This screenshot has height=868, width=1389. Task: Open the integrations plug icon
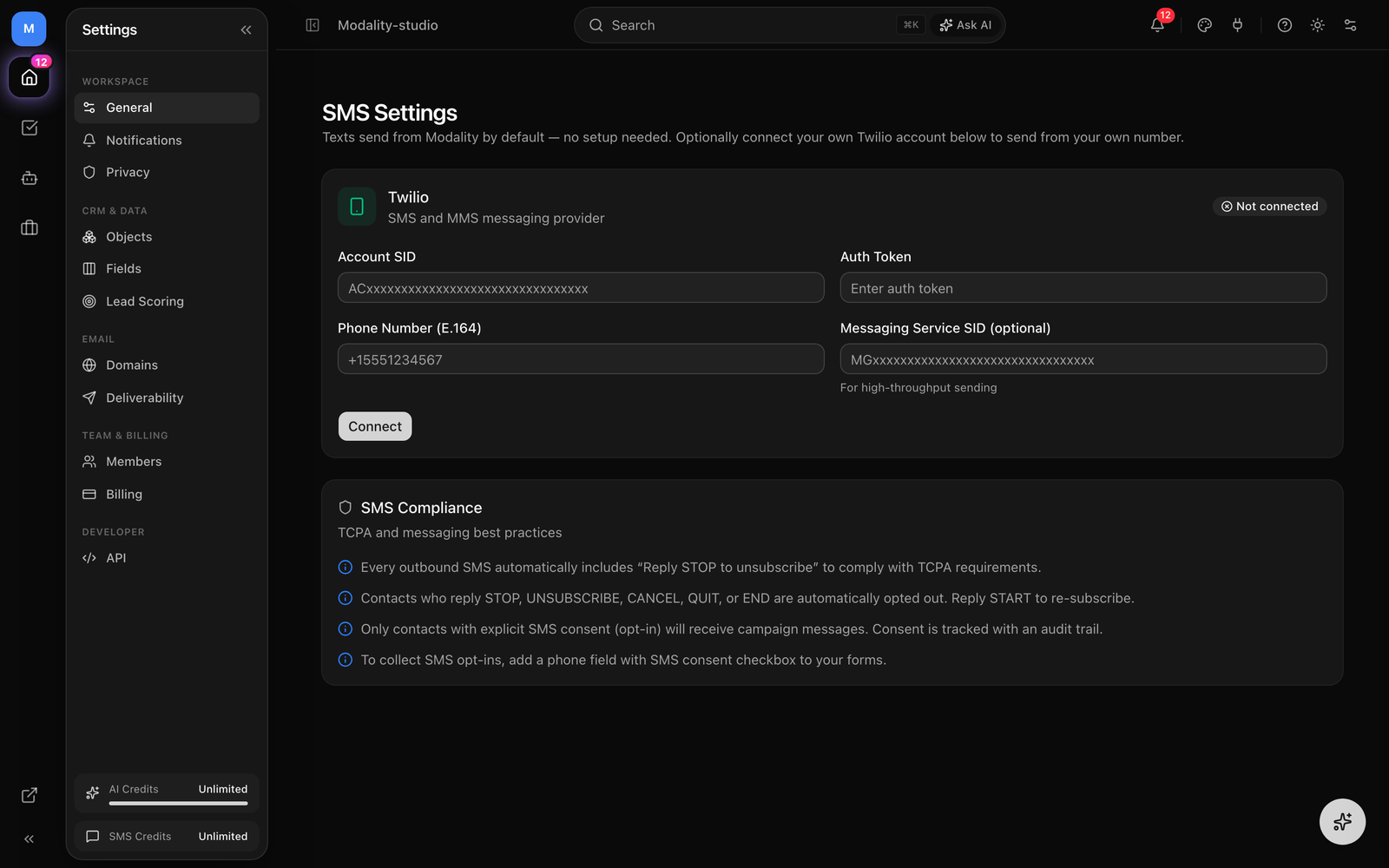[1237, 25]
